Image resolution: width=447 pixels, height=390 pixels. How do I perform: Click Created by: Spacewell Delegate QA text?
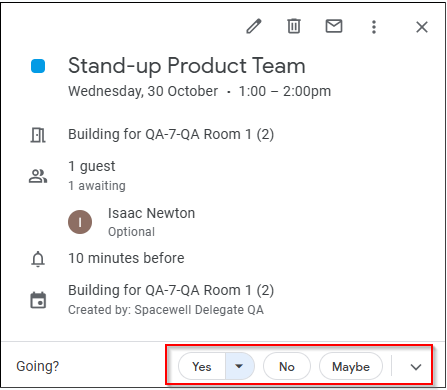[x=166, y=310]
